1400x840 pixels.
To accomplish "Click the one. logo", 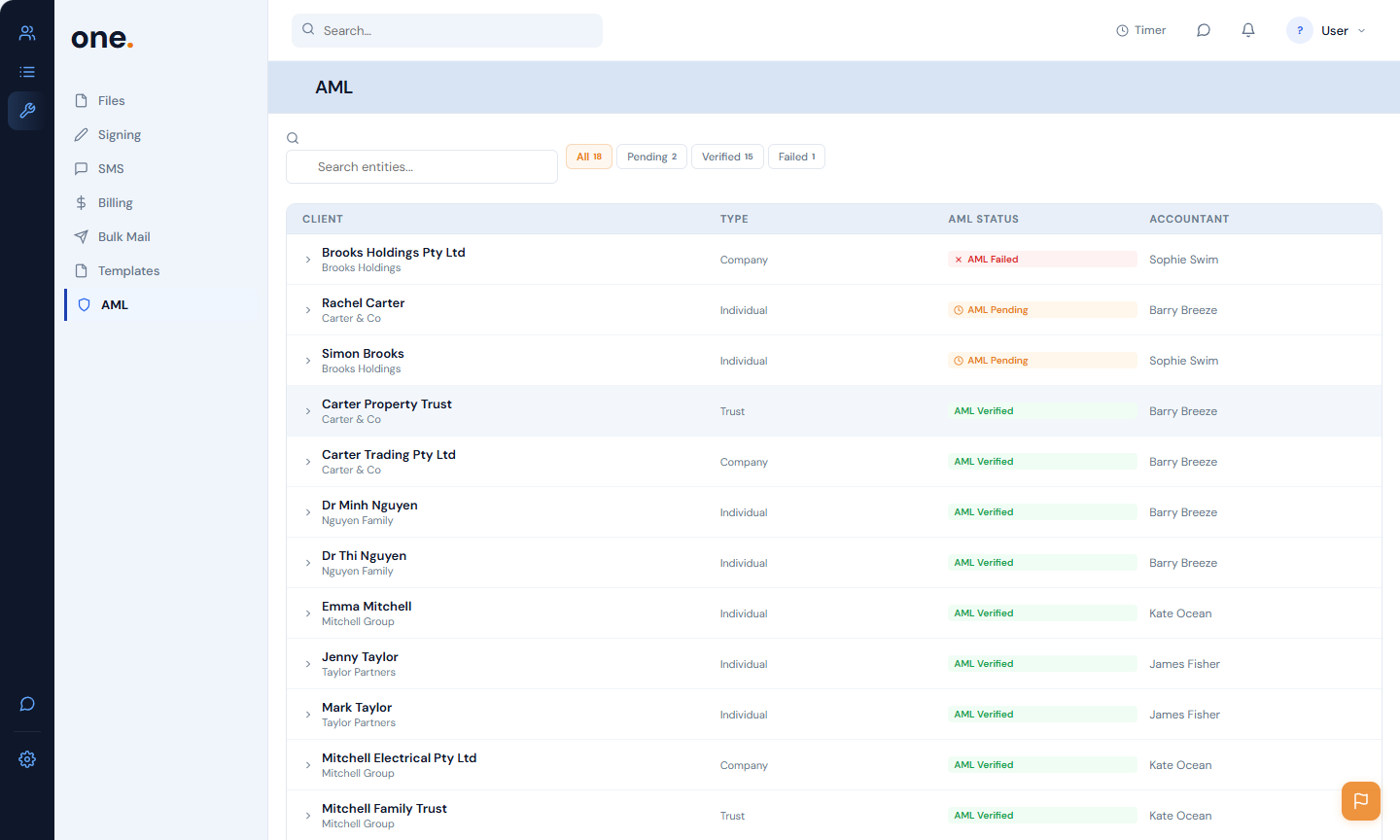I will [x=102, y=38].
